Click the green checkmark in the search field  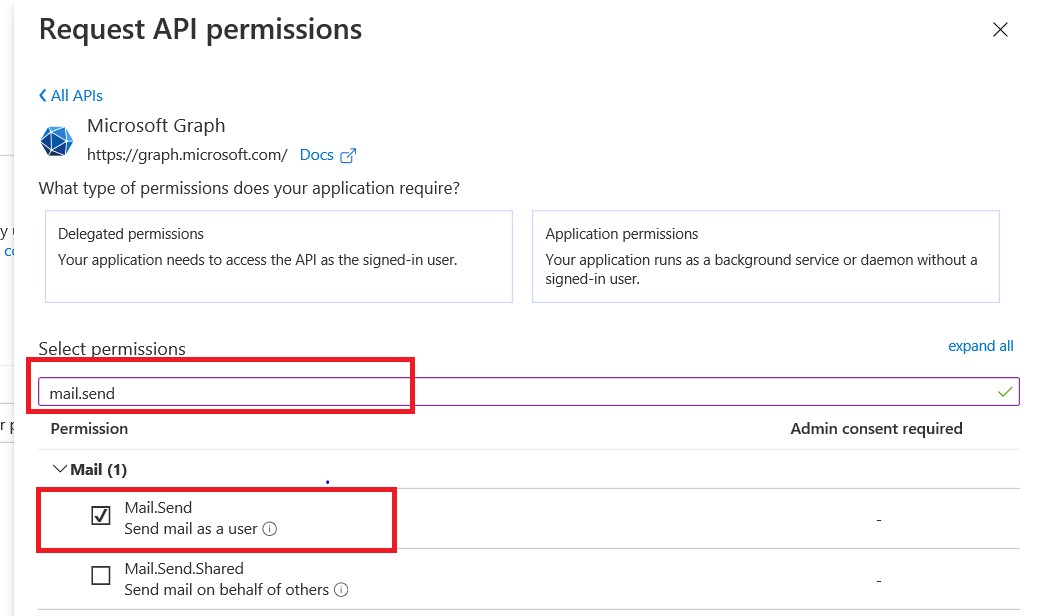pos(1004,391)
